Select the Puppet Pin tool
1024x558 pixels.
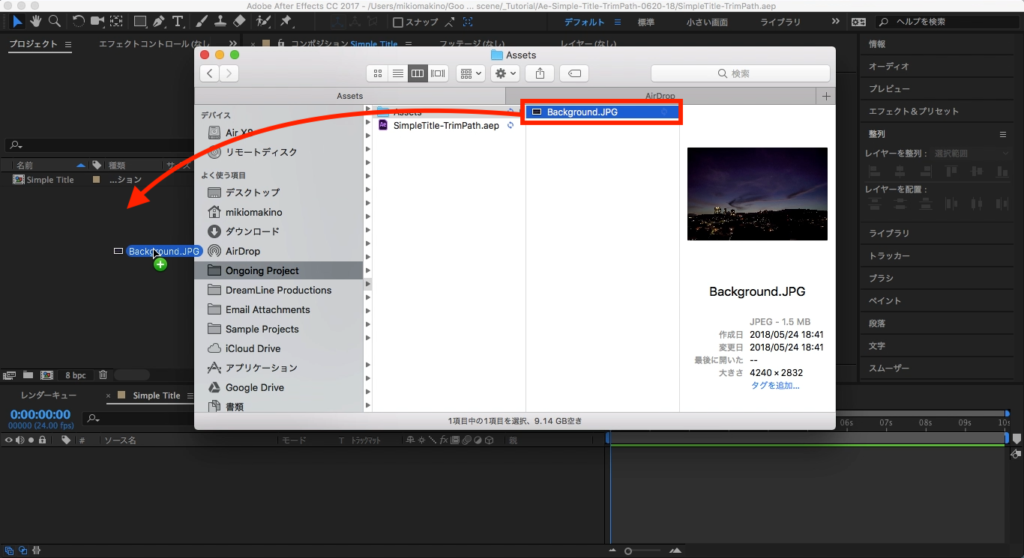tap(286, 21)
